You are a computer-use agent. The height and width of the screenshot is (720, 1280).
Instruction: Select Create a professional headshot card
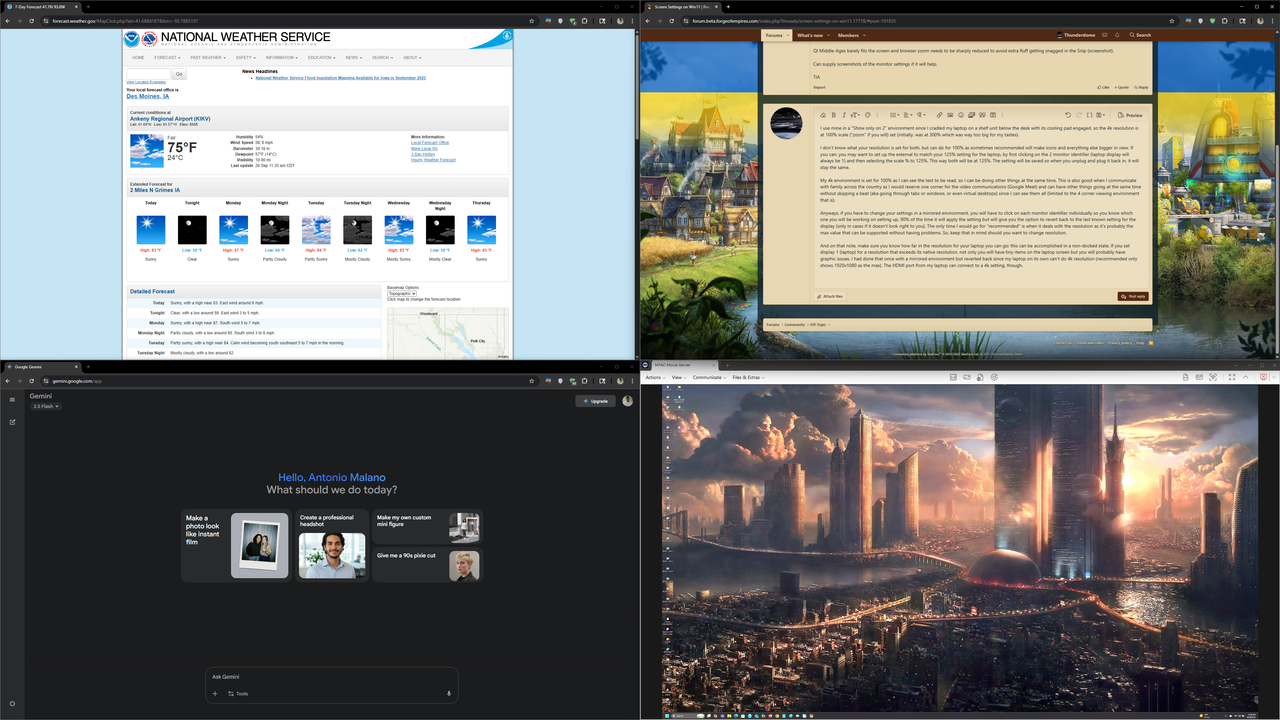[331, 545]
